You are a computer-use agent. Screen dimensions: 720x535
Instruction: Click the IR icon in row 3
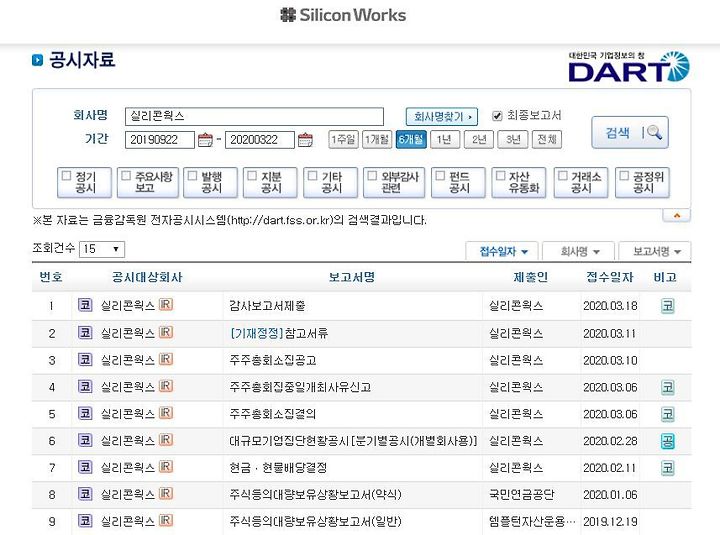[166, 359]
